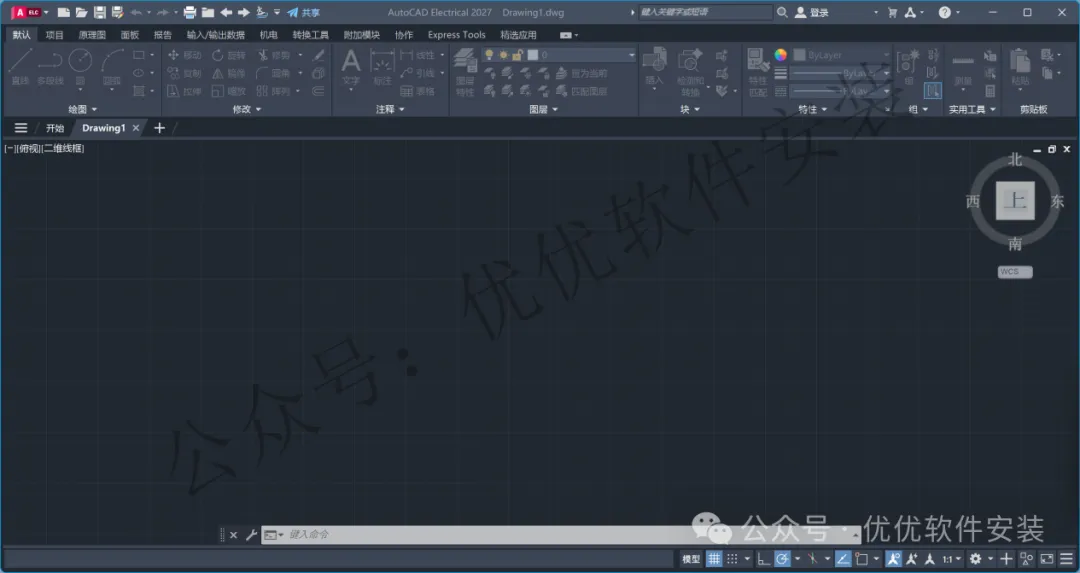This screenshot has width=1080, height=573.
Task: Click the Table (表格) tool
Action: [x=417, y=91]
